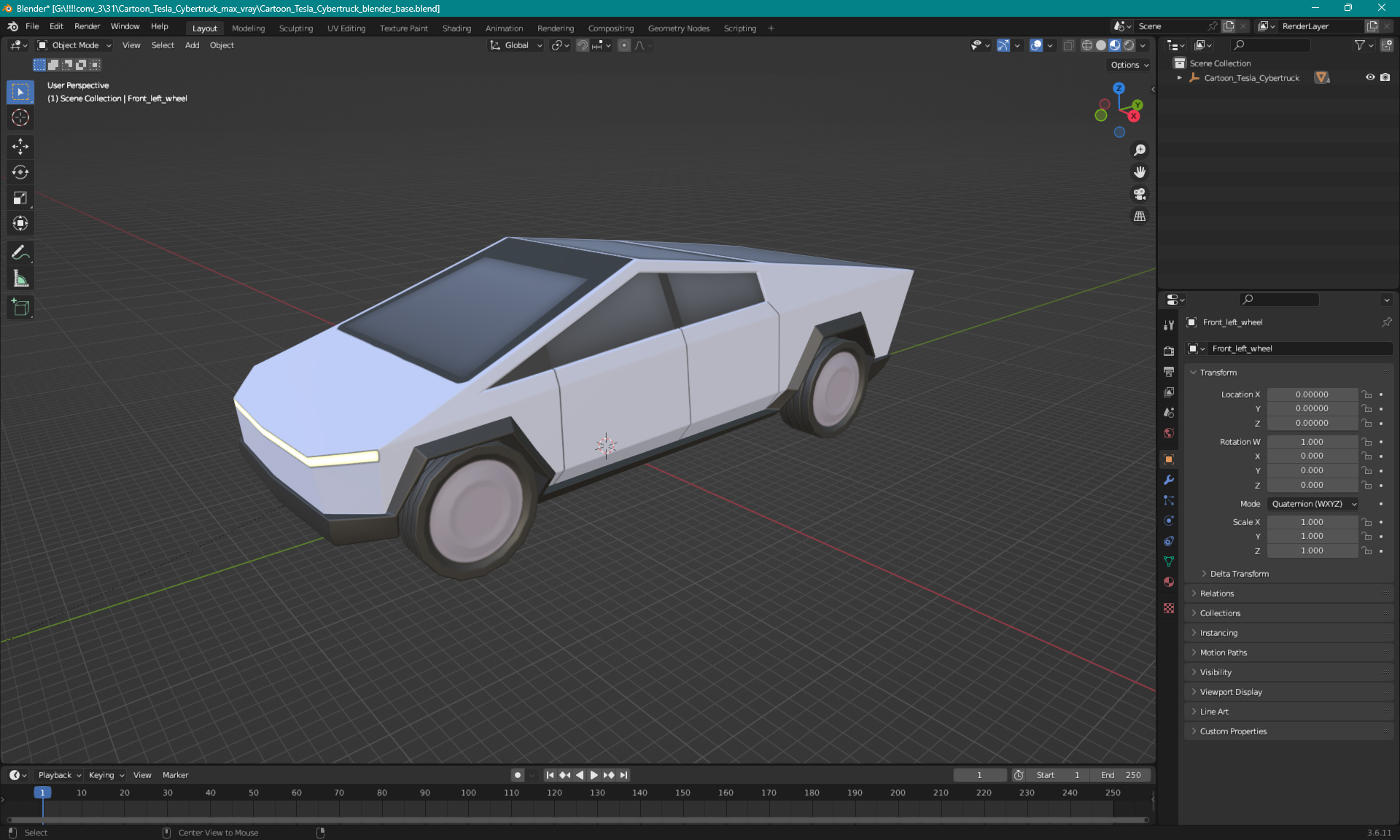Open the Modifier properties wrench tab
Screen dimensions: 1400x840
point(1169,480)
